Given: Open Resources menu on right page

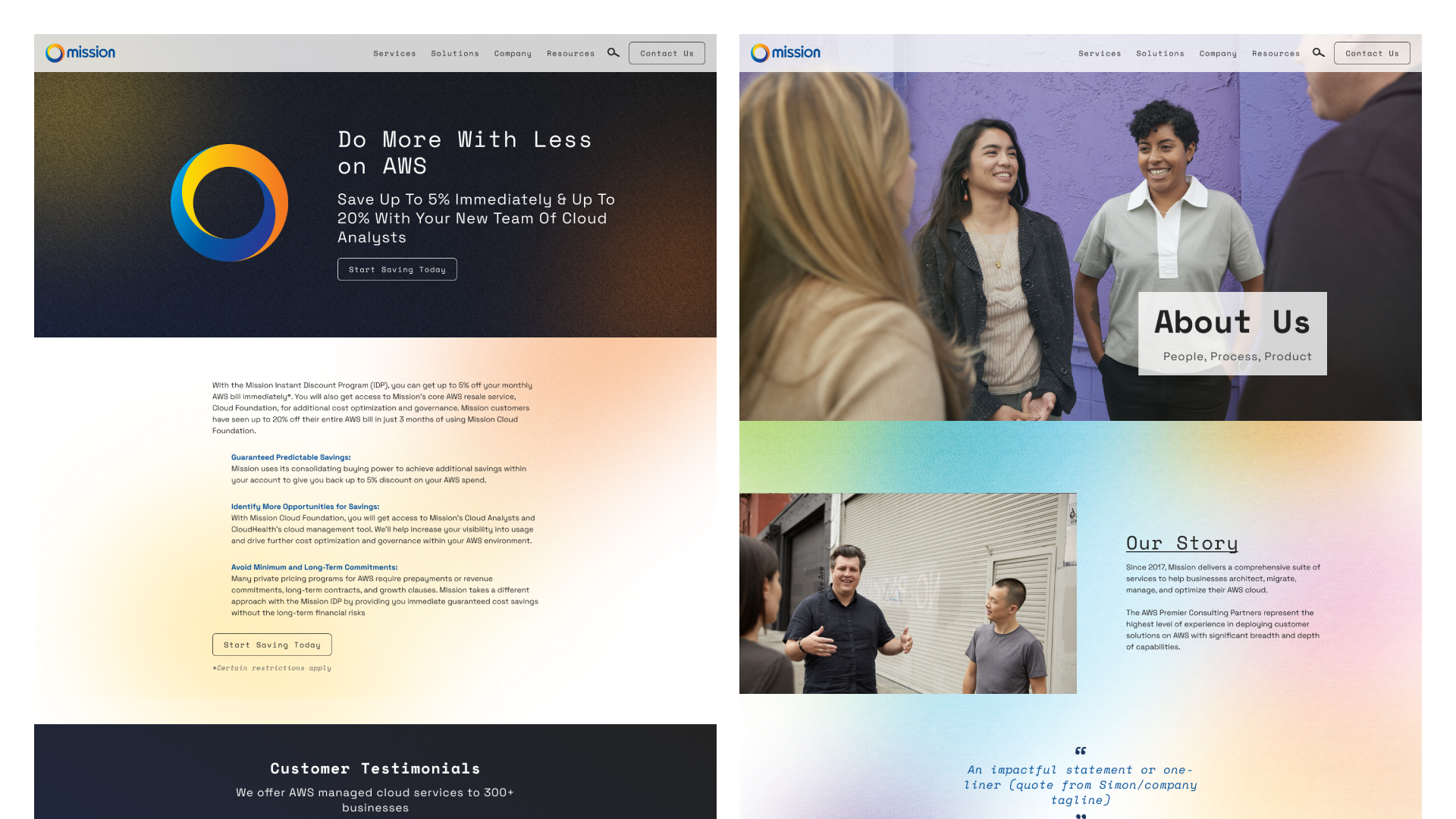Looking at the screenshot, I should point(1276,54).
